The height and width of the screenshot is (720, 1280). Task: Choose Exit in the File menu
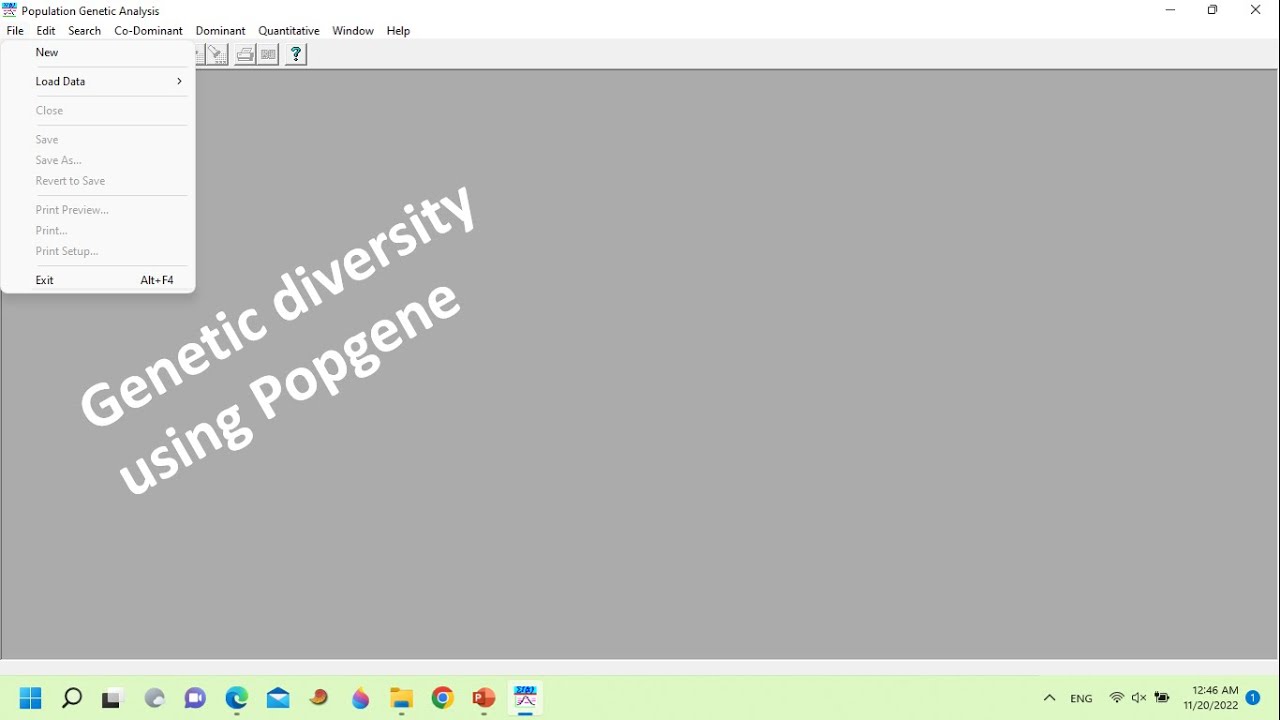(x=98, y=280)
